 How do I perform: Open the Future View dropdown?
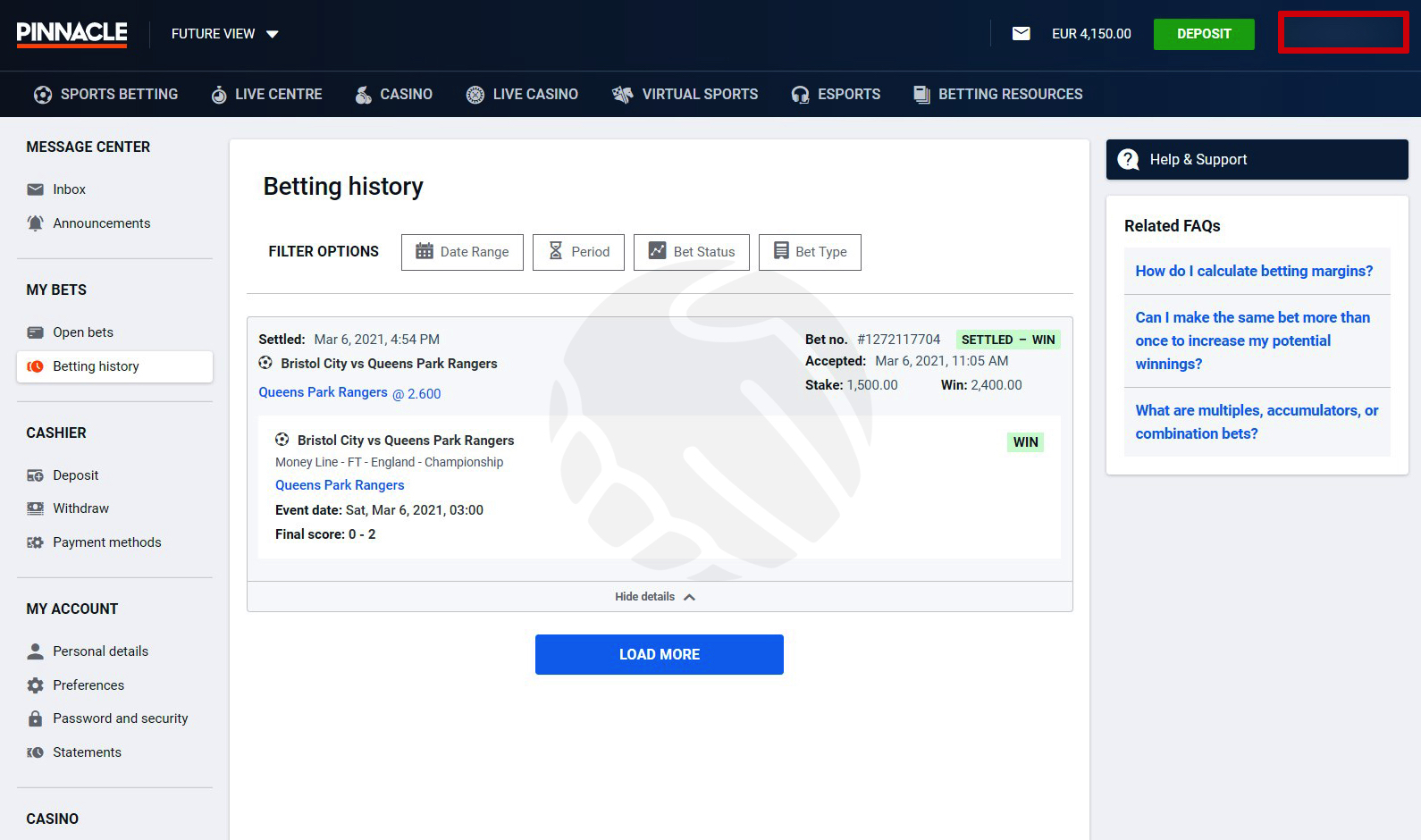pyautogui.click(x=225, y=34)
